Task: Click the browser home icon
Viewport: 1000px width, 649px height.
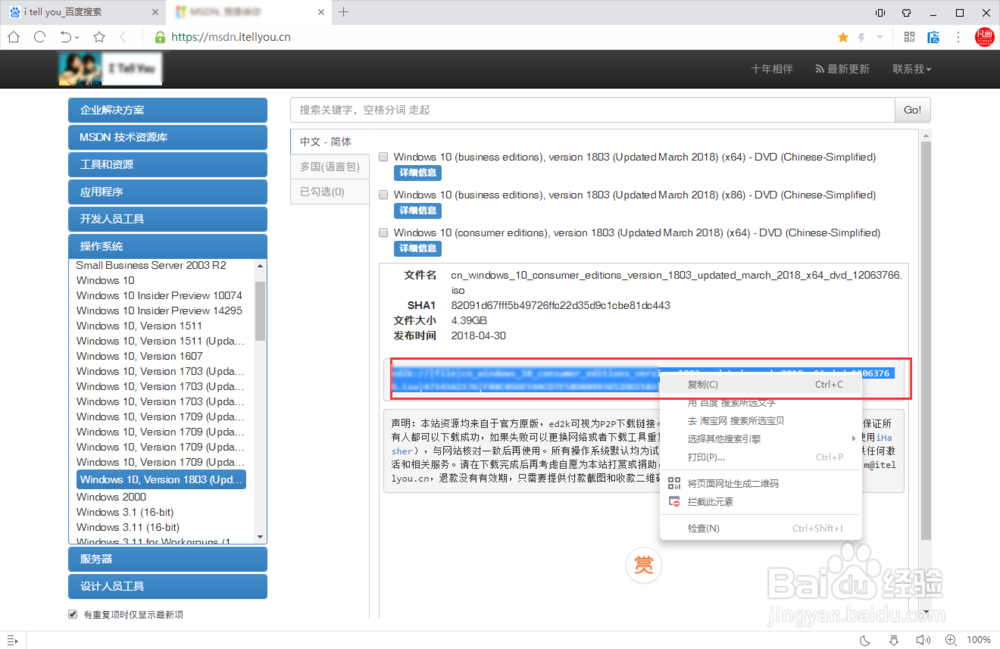Action: point(13,37)
